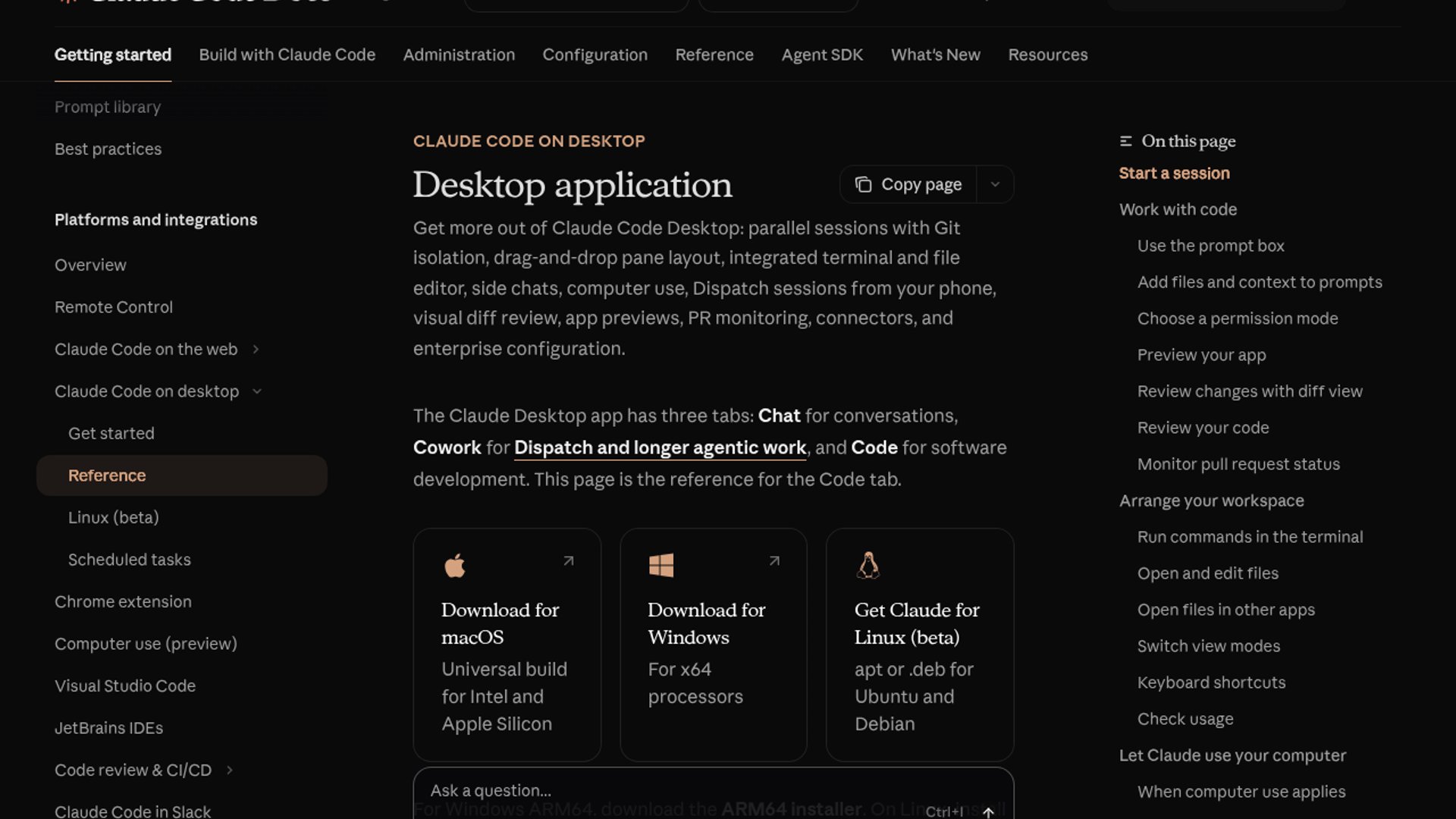Expand Claude Code on the web chevron

point(256,350)
